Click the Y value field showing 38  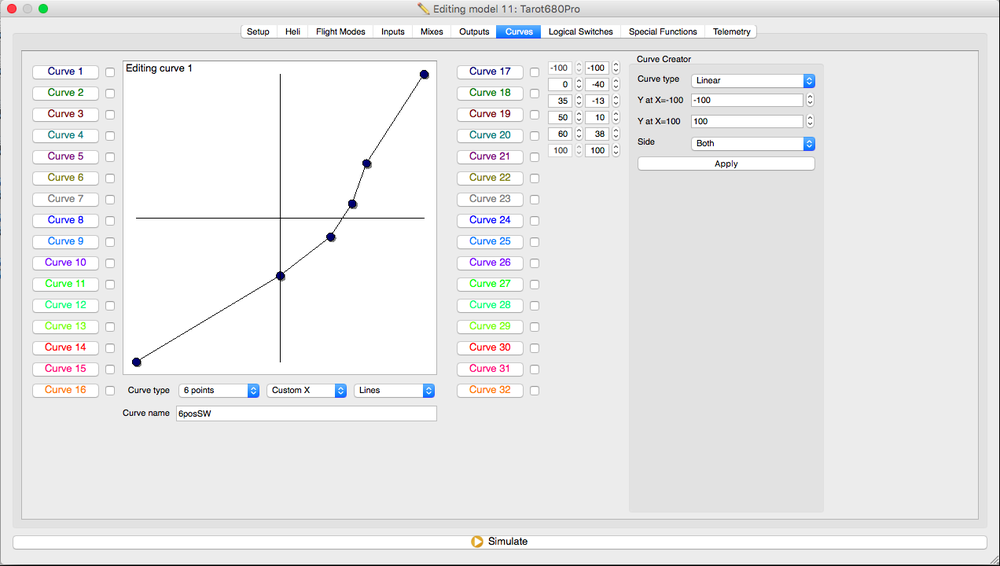tap(597, 134)
